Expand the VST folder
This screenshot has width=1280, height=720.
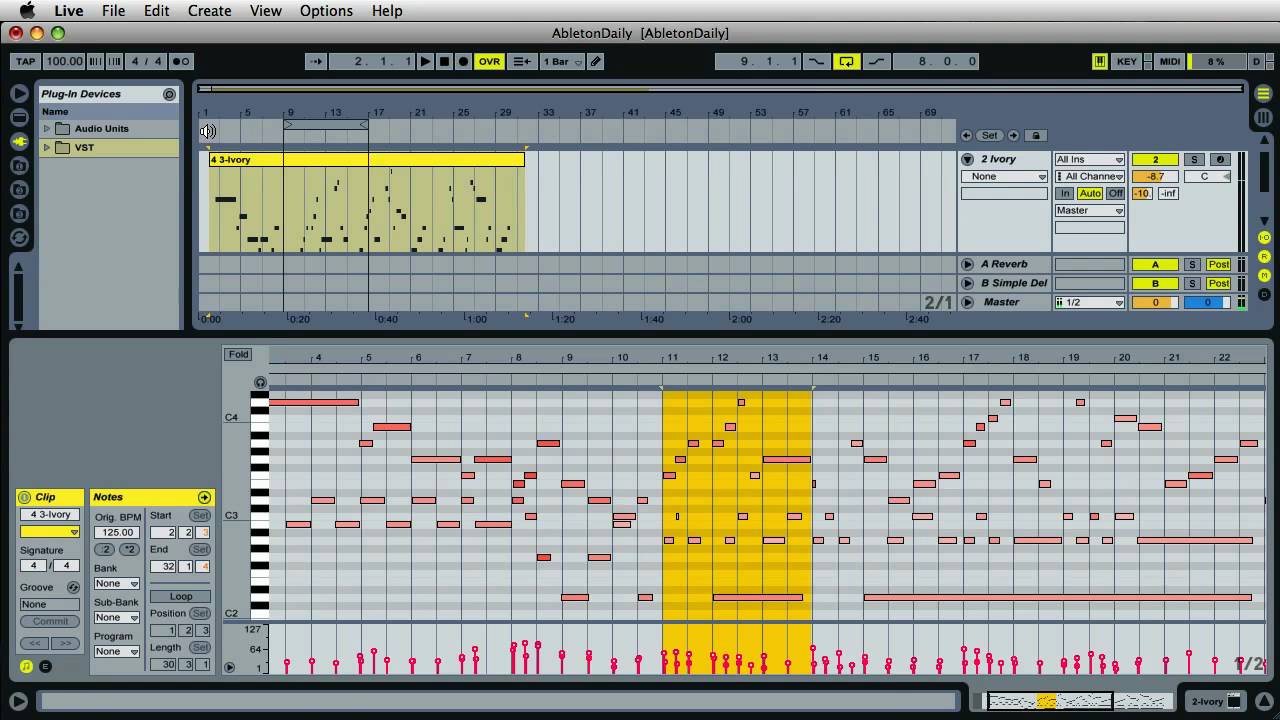click(x=46, y=147)
